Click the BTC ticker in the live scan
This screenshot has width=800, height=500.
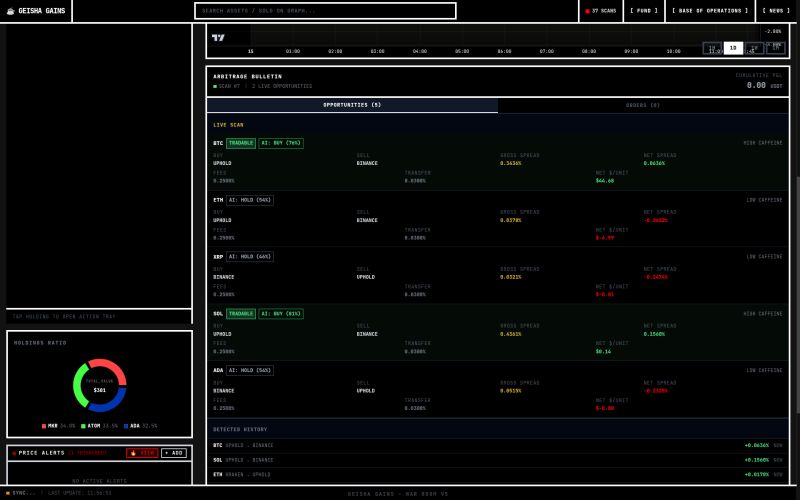pos(218,143)
